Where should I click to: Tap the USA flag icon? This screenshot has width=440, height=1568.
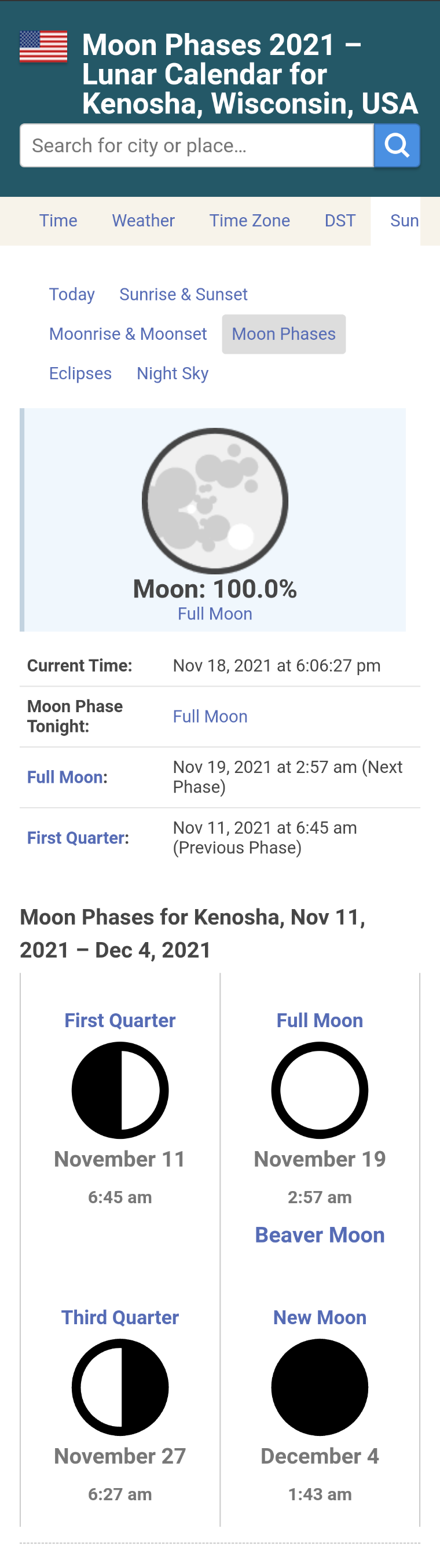point(43,47)
